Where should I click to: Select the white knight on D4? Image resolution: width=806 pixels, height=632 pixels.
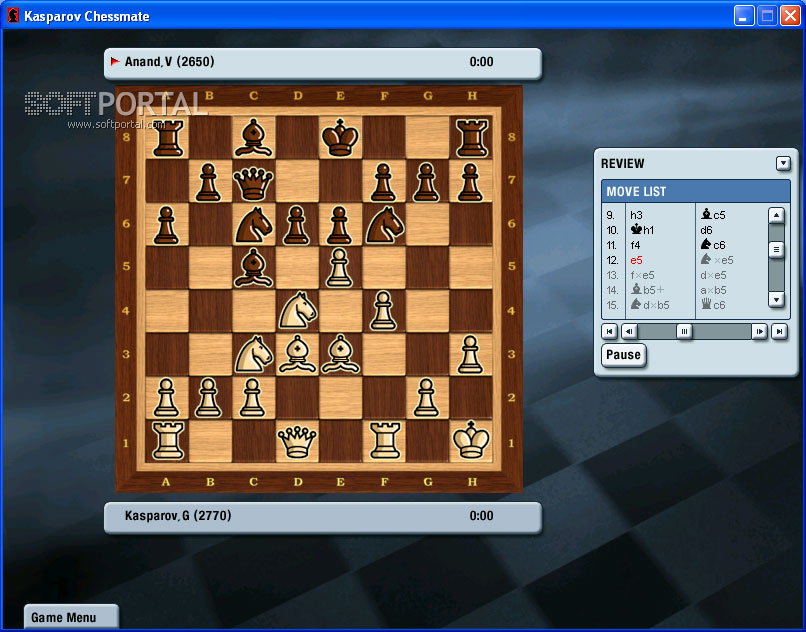tap(298, 310)
